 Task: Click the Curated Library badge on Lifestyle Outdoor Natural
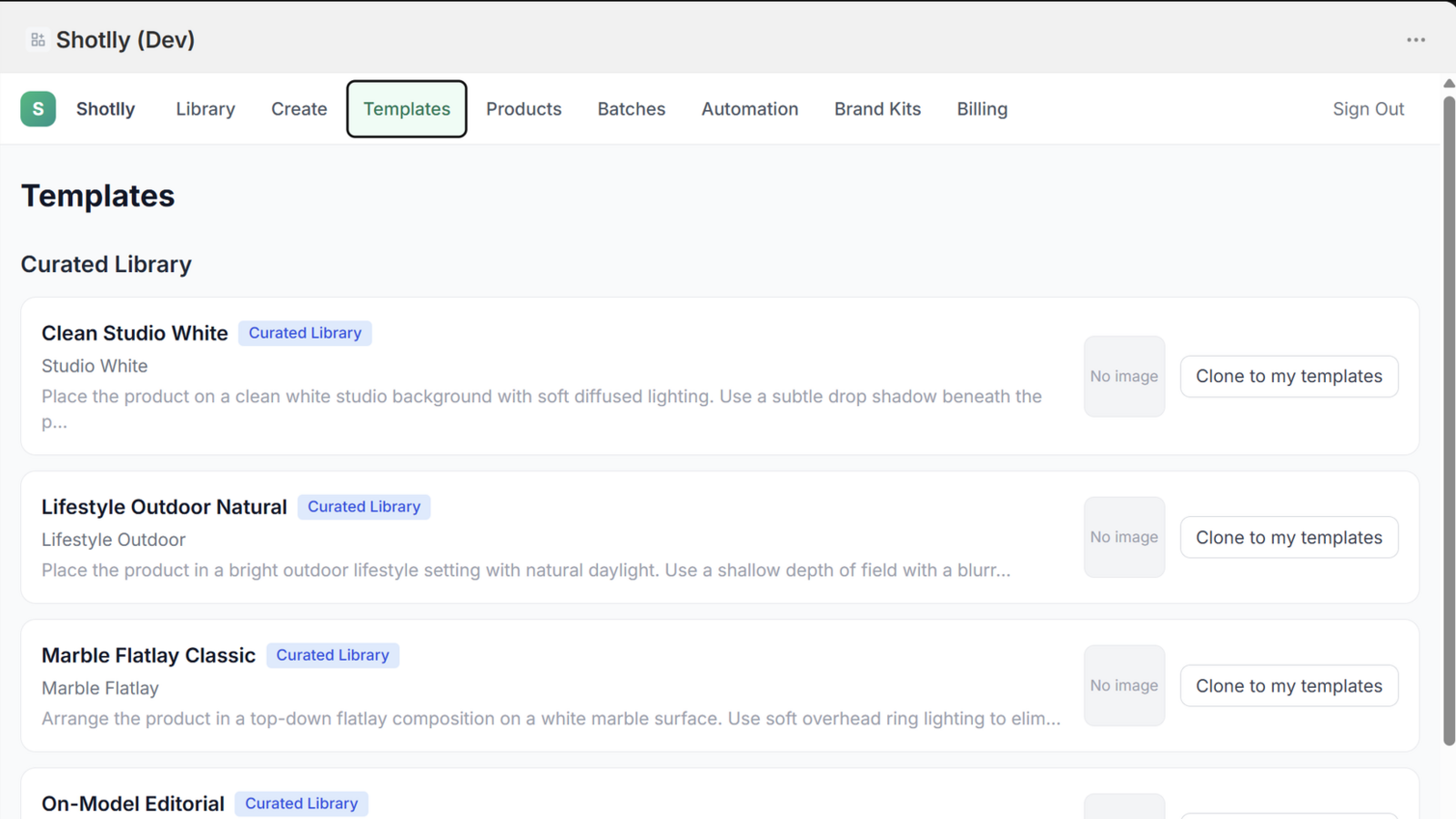tap(364, 507)
